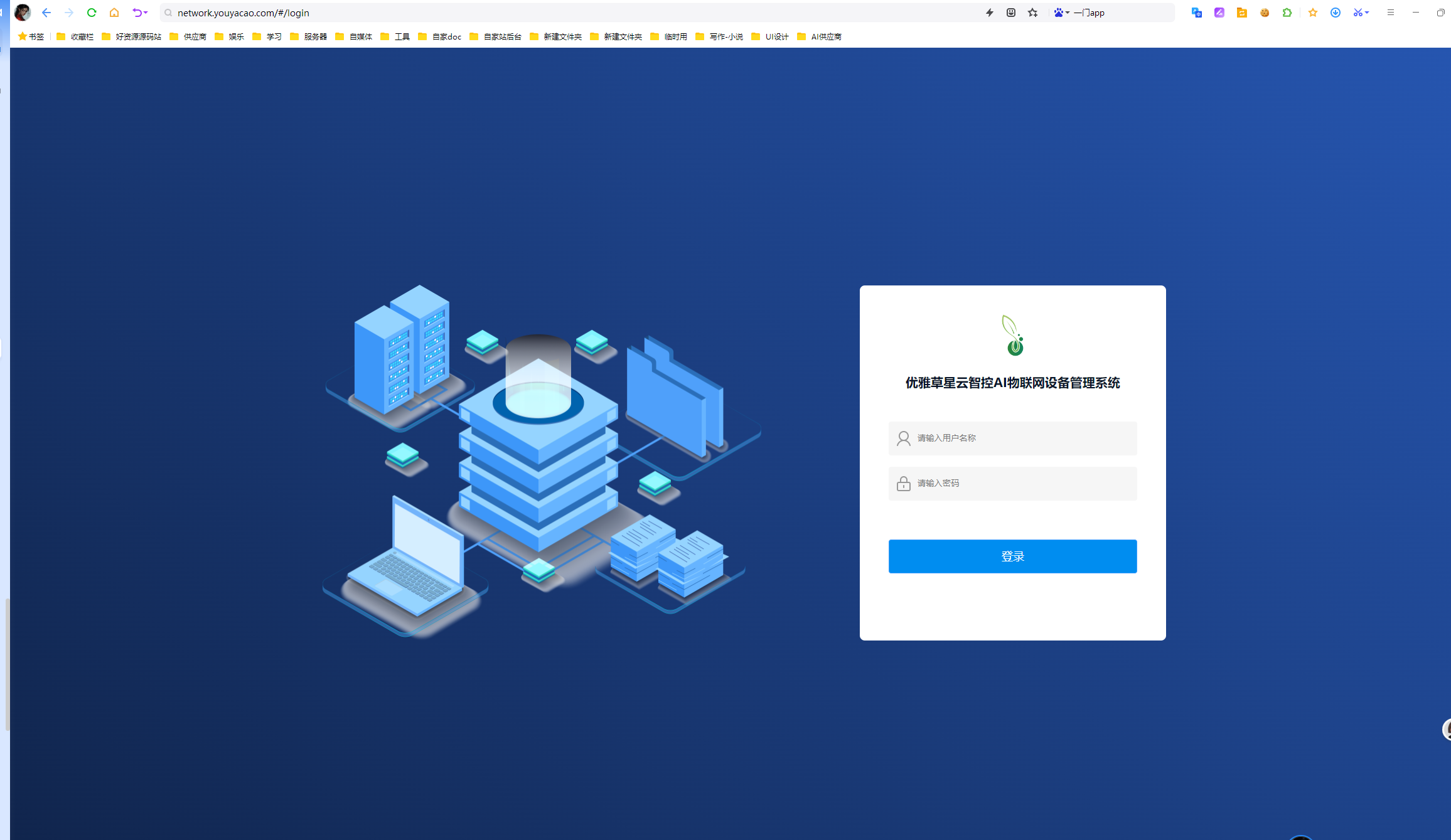Click the address bar URL text

point(244,13)
